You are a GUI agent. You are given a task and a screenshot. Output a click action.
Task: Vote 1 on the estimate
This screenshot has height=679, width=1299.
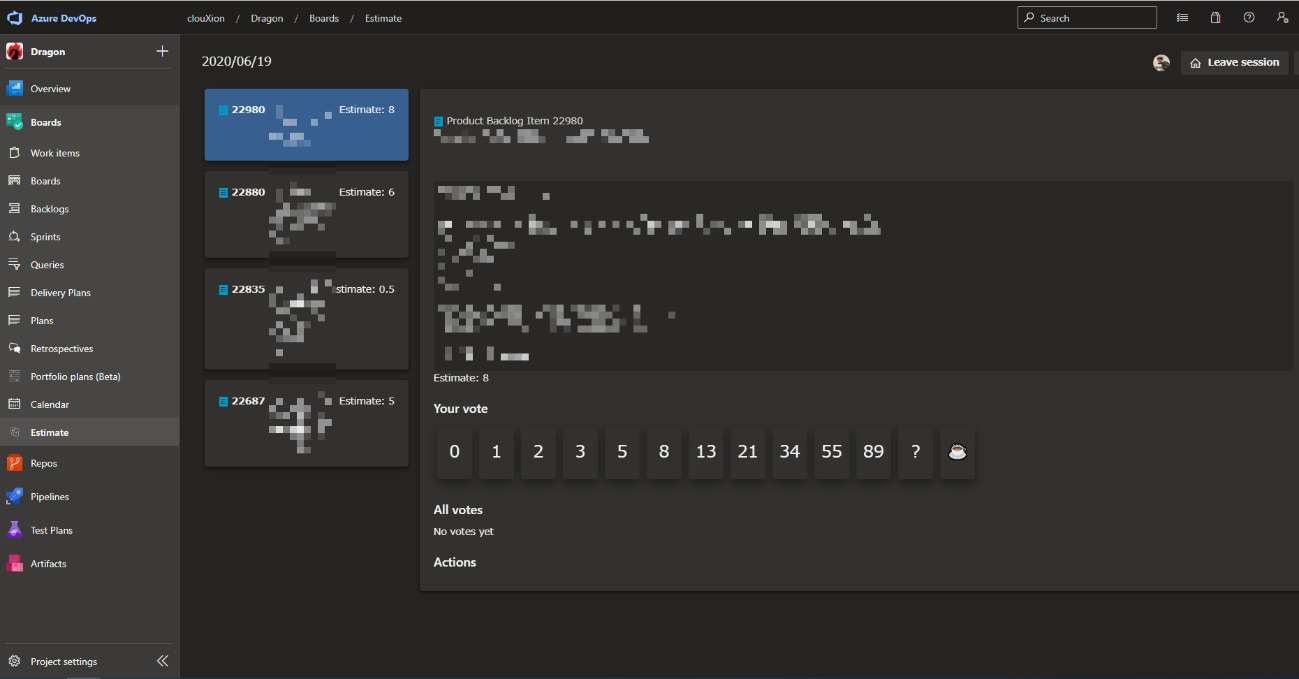[x=496, y=452]
